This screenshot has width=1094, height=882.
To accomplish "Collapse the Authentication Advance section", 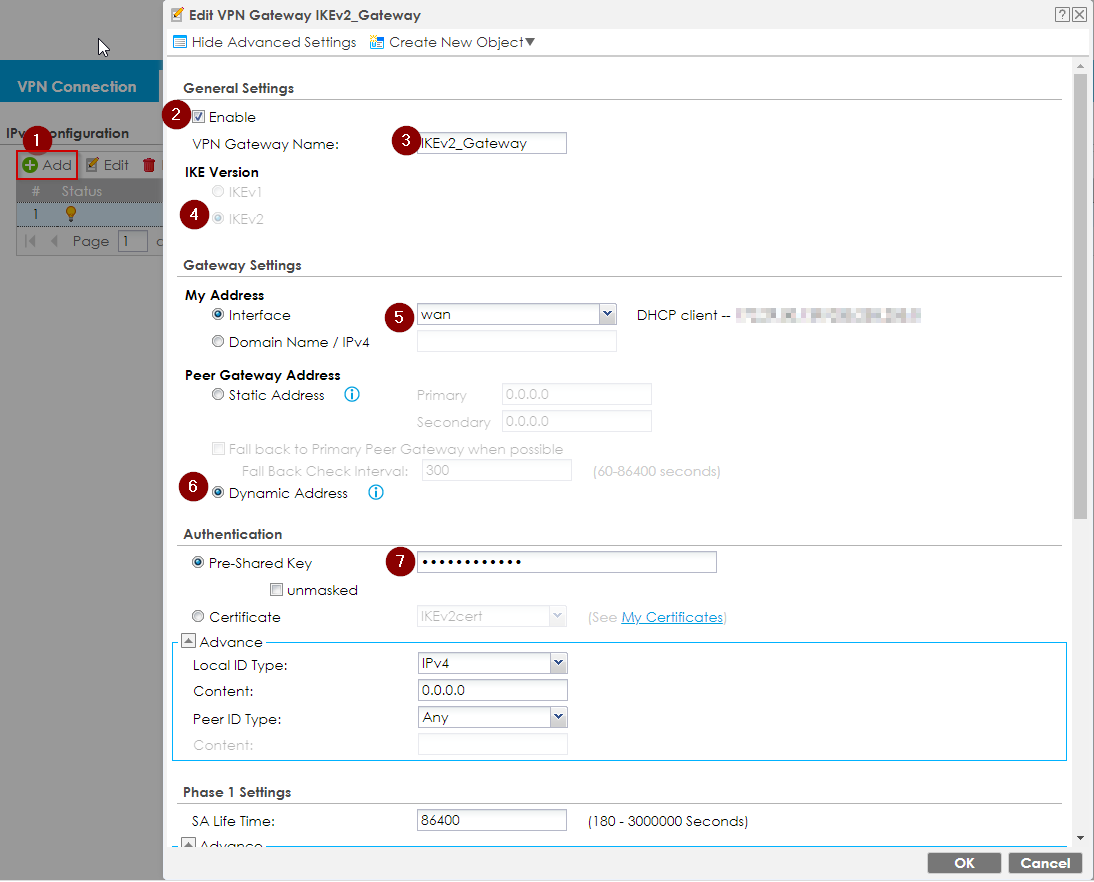I will 188,642.
